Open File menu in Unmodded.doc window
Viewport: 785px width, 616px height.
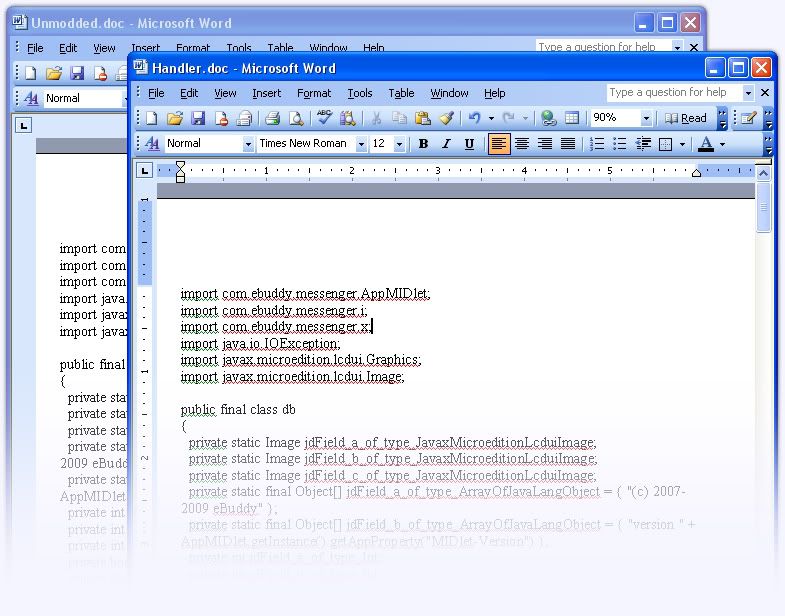[35, 48]
